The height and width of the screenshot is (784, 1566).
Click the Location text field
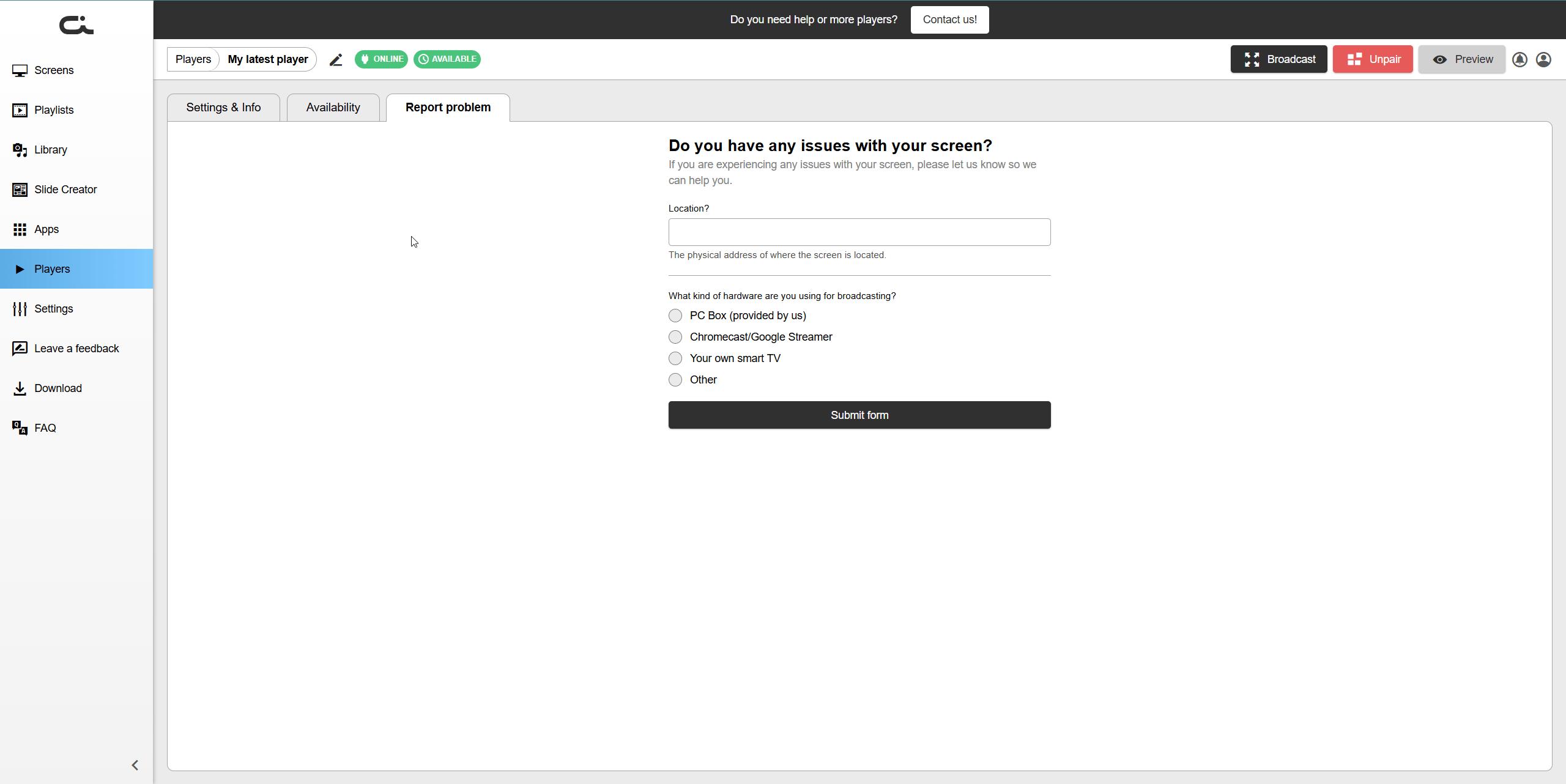pos(859,232)
